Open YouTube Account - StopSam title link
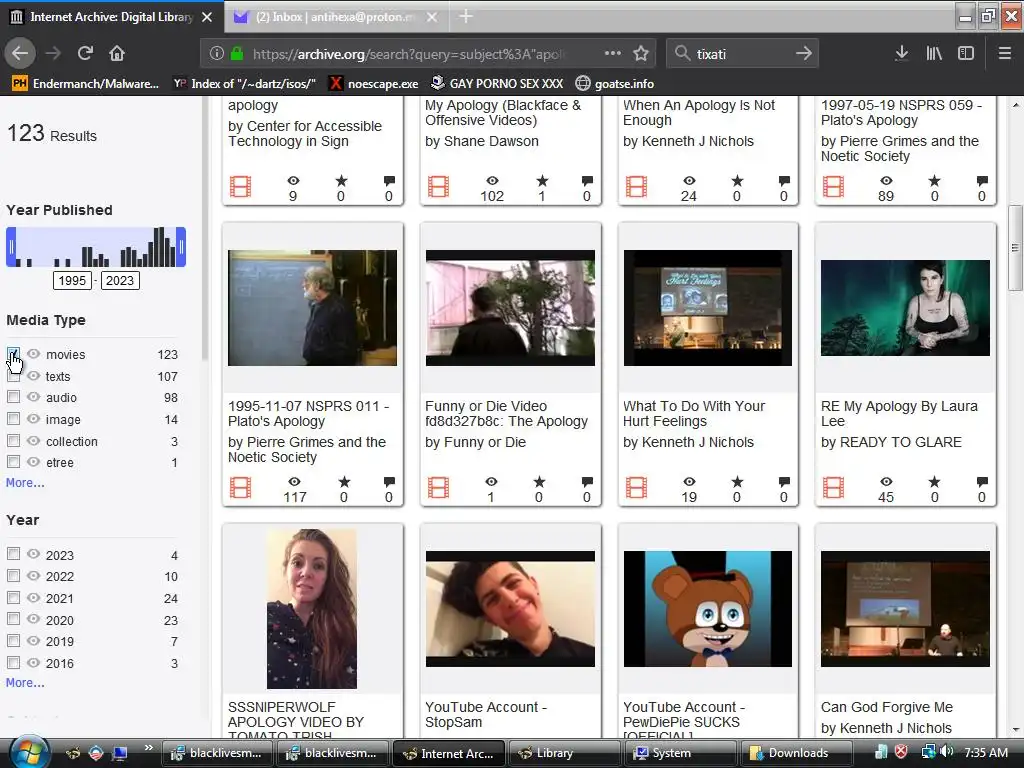 [486, 714]
